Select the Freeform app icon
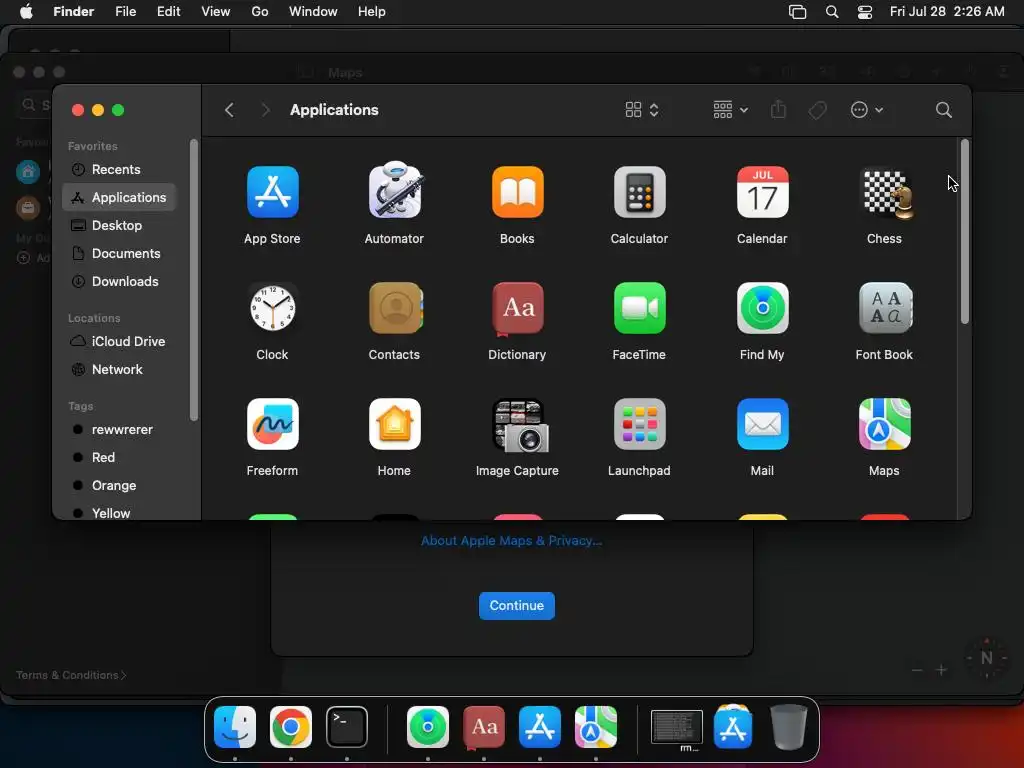 (272, 424)
